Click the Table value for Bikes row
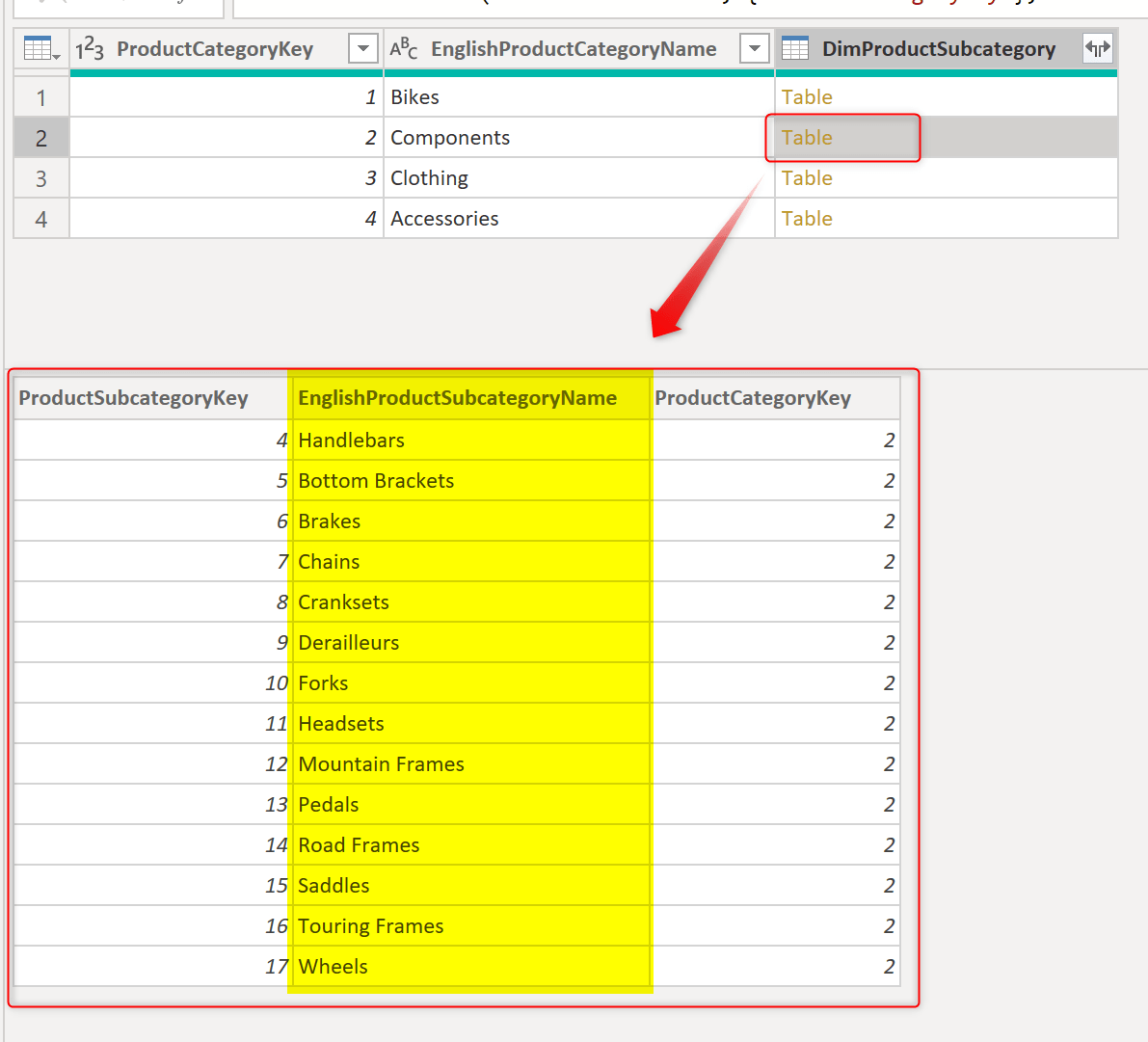This screenshot has height=1042, width=1148. (808, 96)
